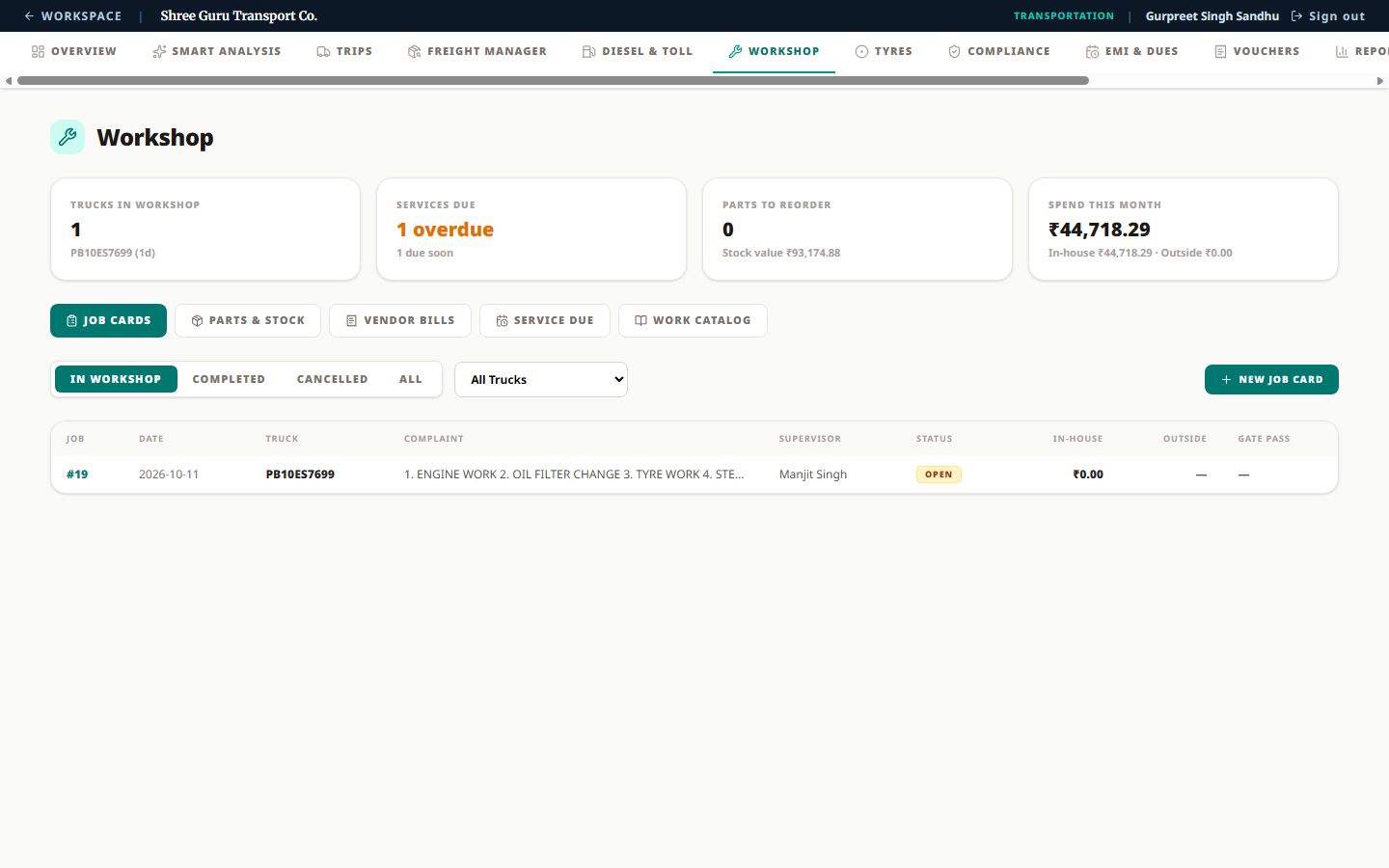Click the scroll right arrow of the nav bar
Image resolution: width=1389 pixels, height=868 pixels.
click(1379, 81)
